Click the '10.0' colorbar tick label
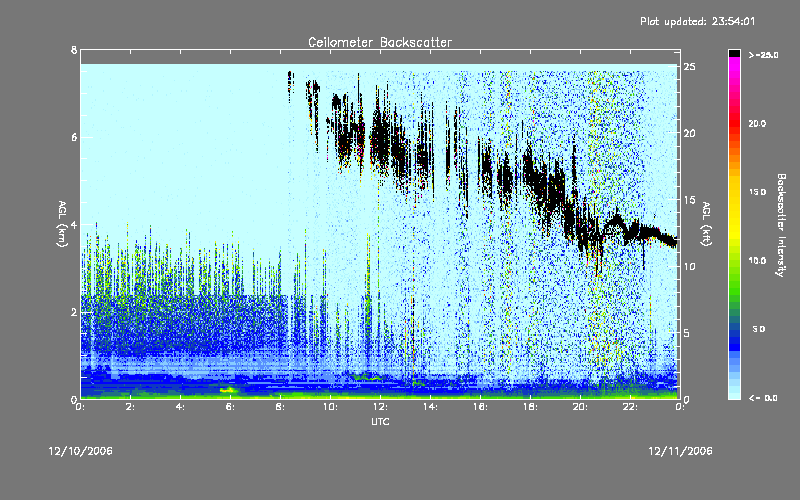This screenshot has width=800, height=500. (x=757, y=261)
